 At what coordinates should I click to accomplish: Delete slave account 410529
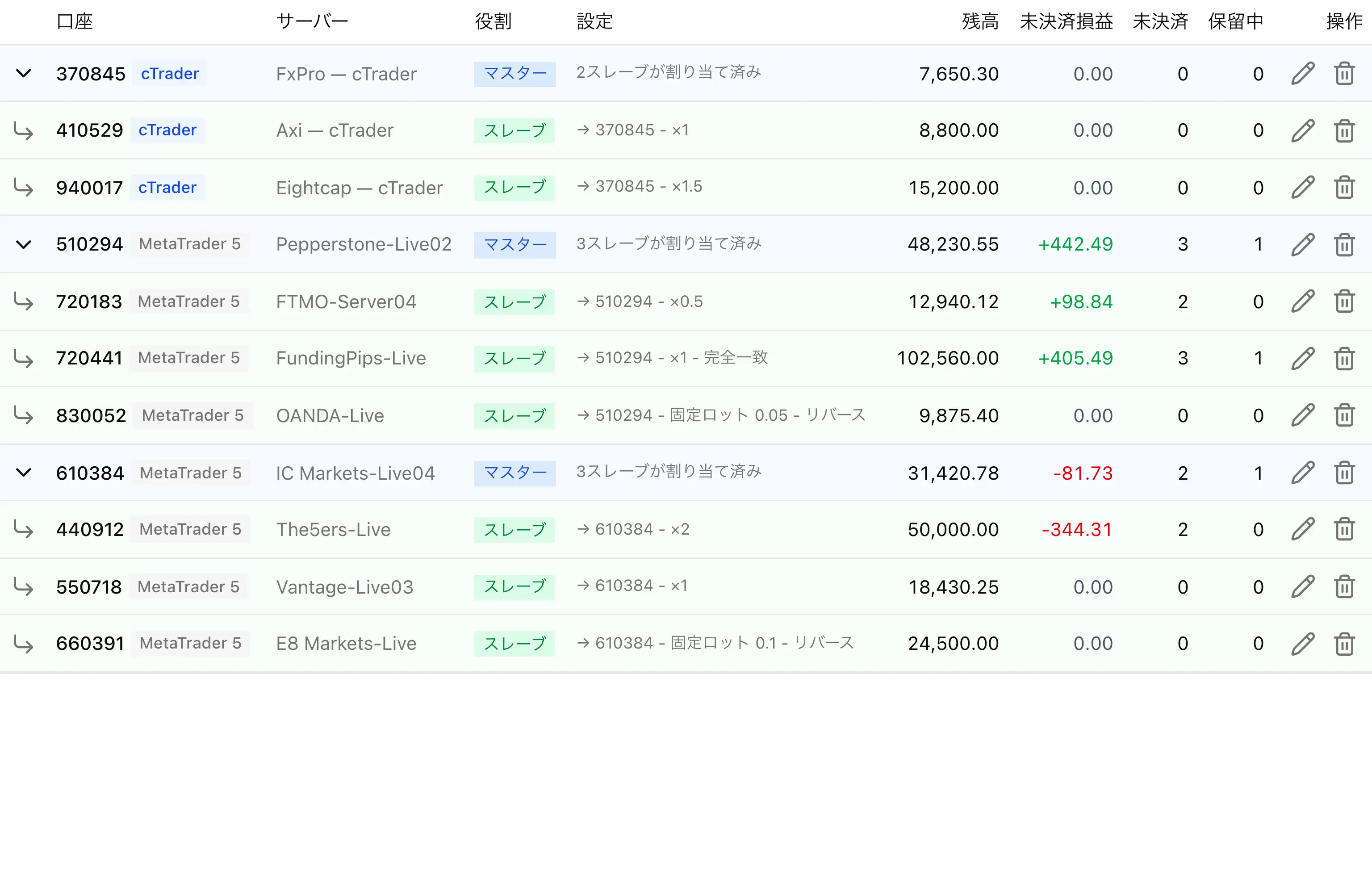(x=1345, y=130)
